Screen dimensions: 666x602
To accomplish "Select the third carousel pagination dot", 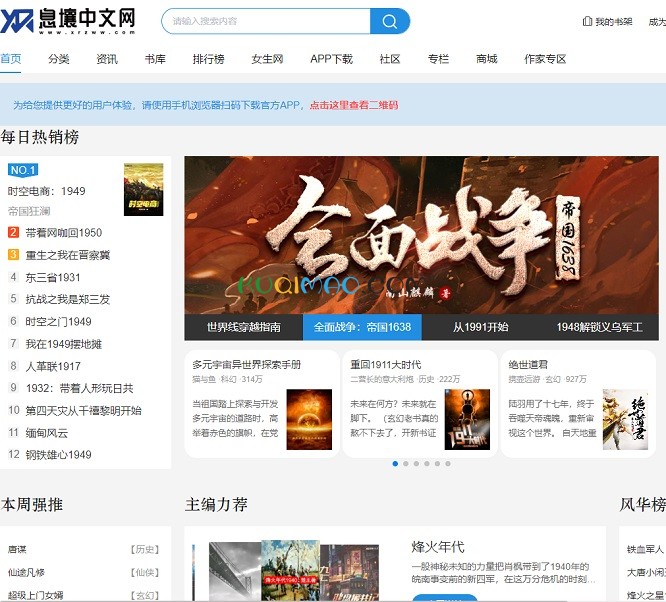I will (416, 464).
